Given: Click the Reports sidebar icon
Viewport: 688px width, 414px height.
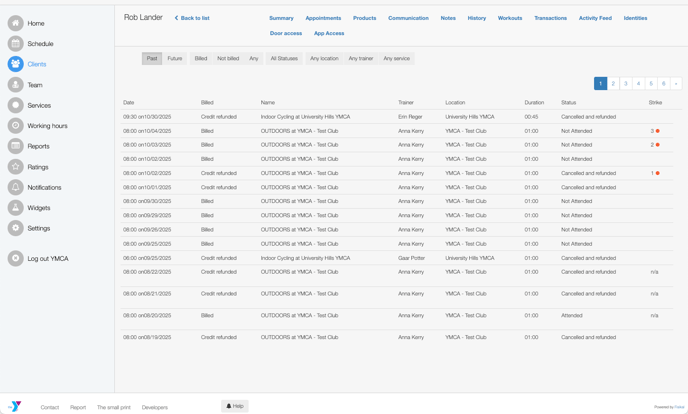Looking at the screenshot, I should click(x=15, y=146).
